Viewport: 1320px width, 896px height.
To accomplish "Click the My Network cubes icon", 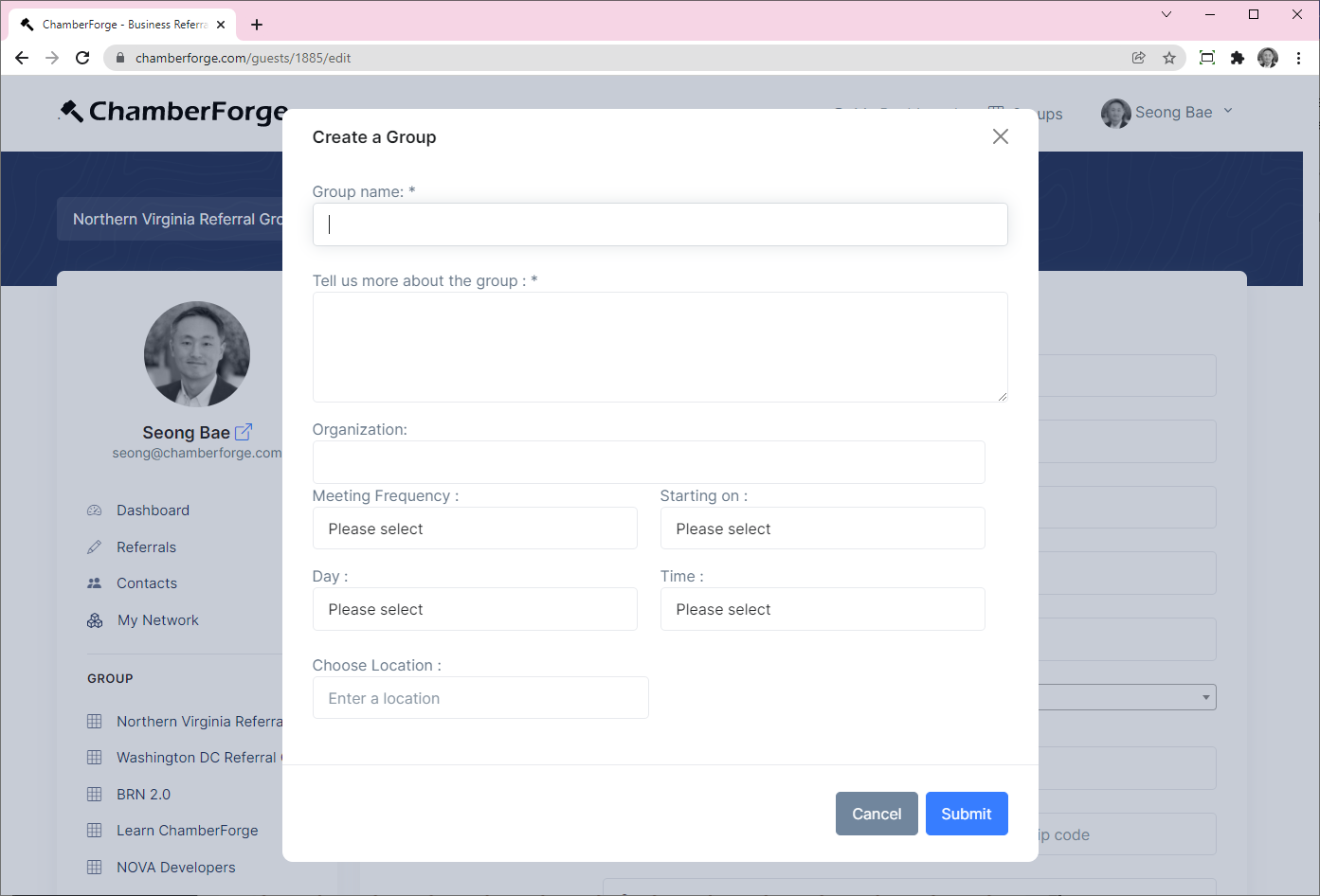I will coord(94,620).
